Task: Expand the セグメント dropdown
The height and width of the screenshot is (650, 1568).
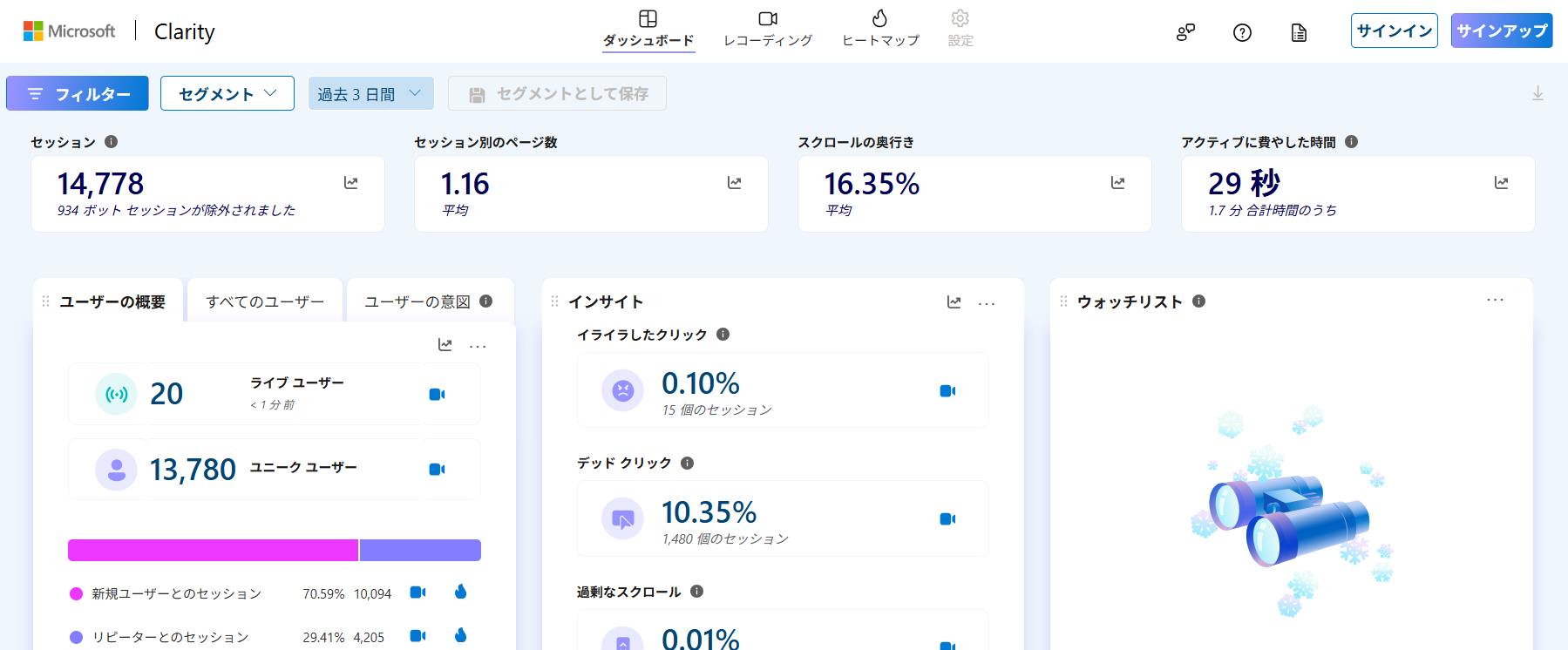Action: pos(227,93)
